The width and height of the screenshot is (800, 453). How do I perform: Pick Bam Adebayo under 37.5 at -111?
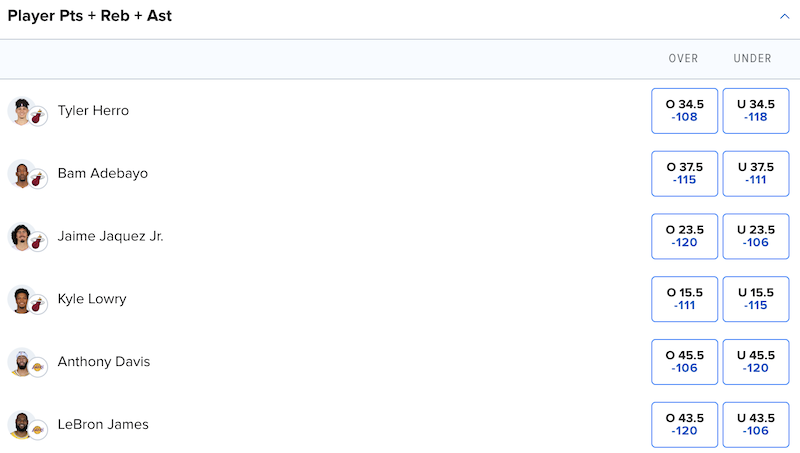756,173
